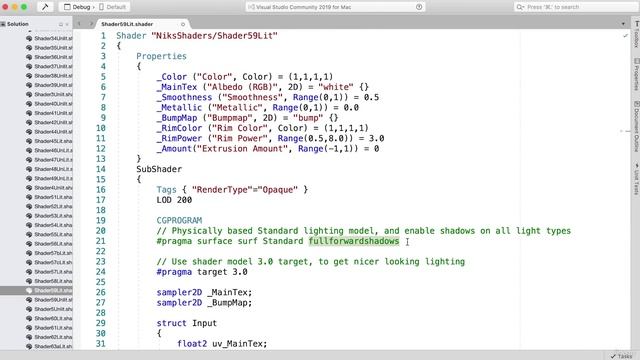Select Shader62Lit file in Solution tree

[49, 337]
